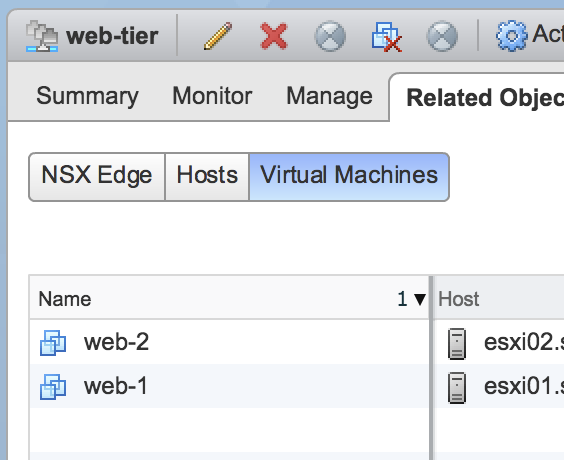
Task: Click the web-2 virtual machine icon
Action: (x=53, y=342)
